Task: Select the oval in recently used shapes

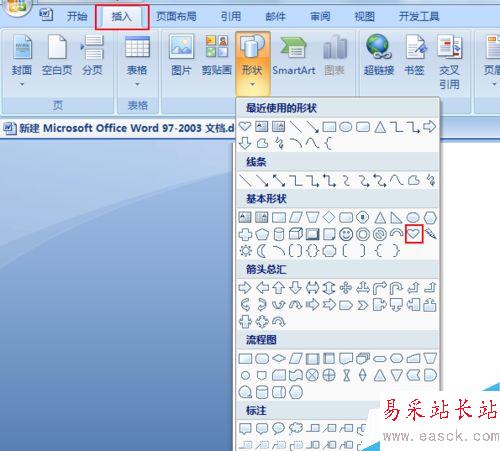Action: pos(346,127)
